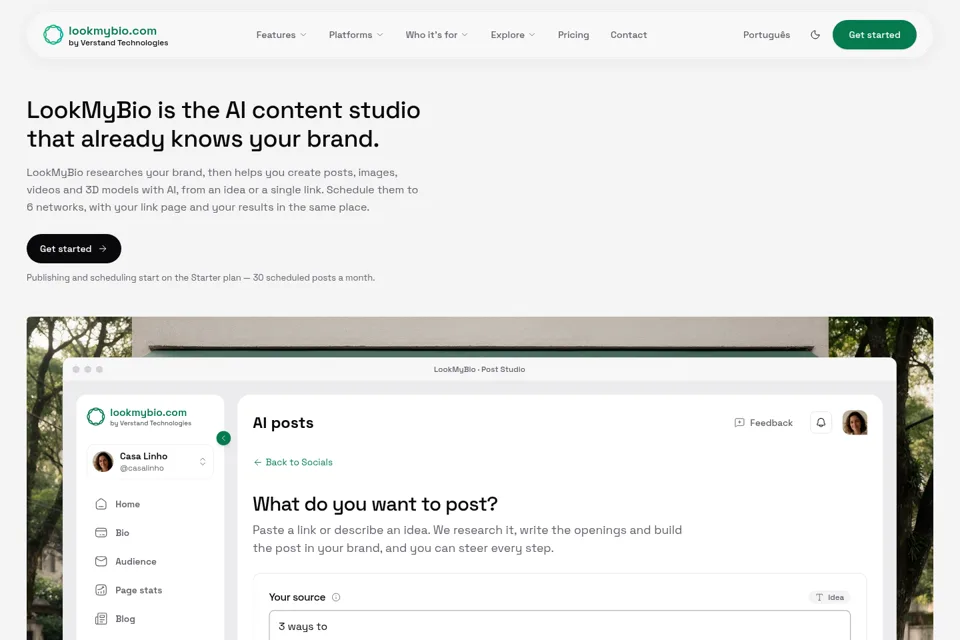
Task: Open the Who it's for dropdown
Action: pyautogui.click(x=437, y=35)
